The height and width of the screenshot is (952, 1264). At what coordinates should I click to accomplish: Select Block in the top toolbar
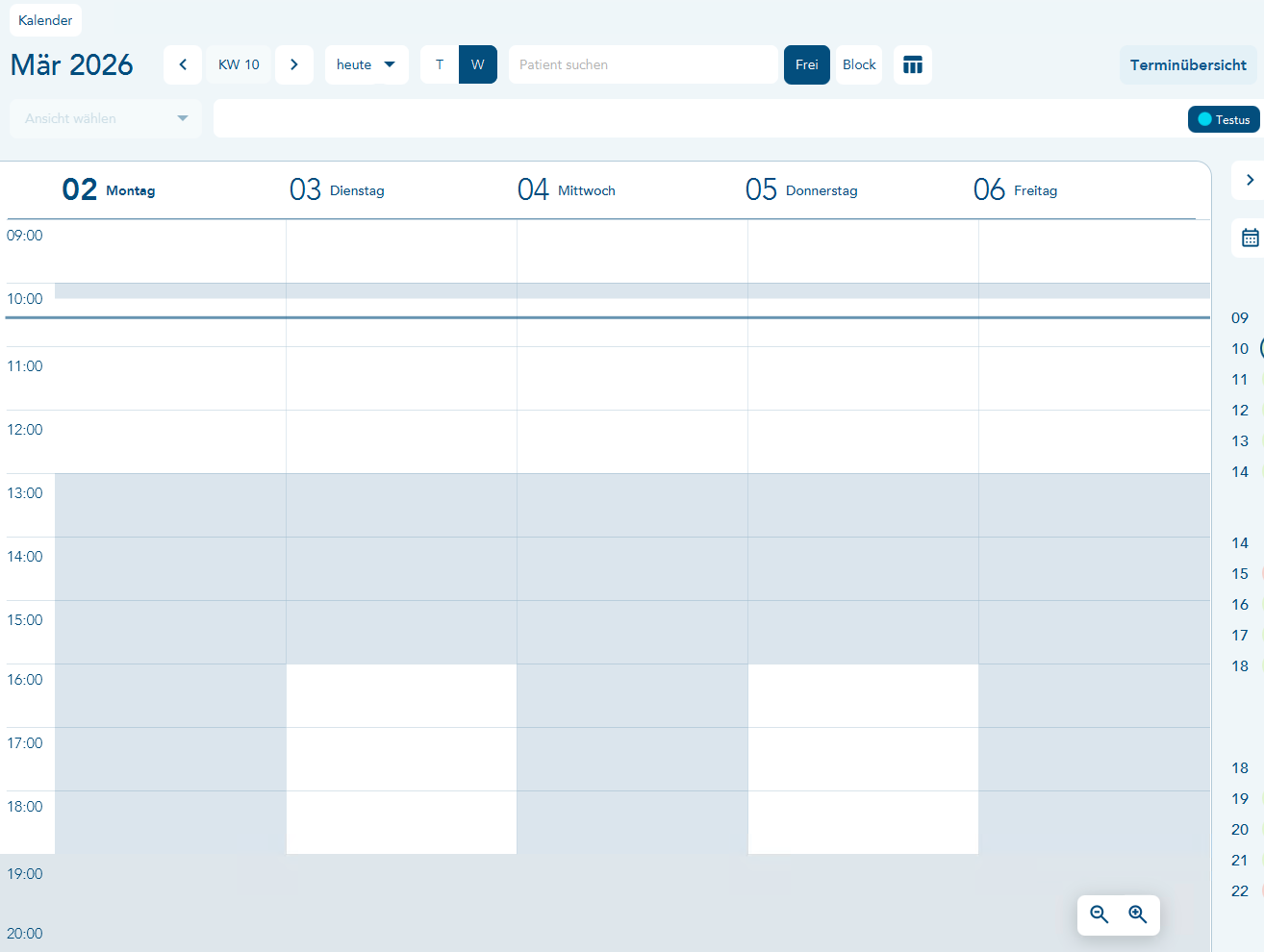click(x=858, y=64)
